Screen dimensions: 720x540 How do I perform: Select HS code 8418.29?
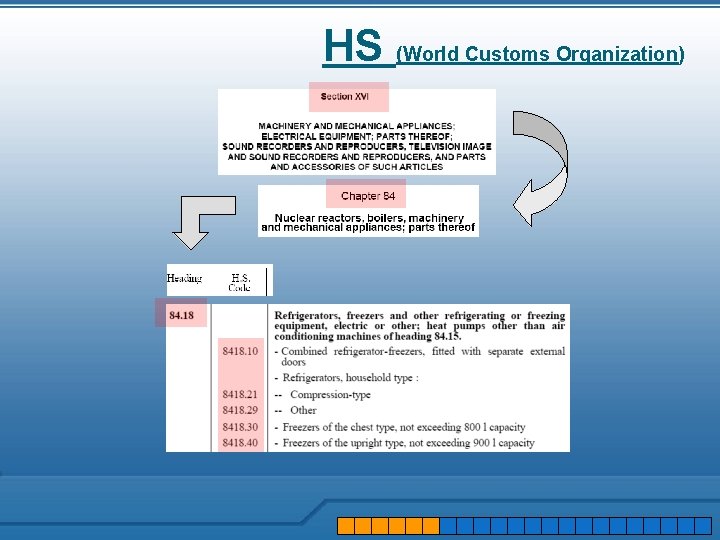240,410
